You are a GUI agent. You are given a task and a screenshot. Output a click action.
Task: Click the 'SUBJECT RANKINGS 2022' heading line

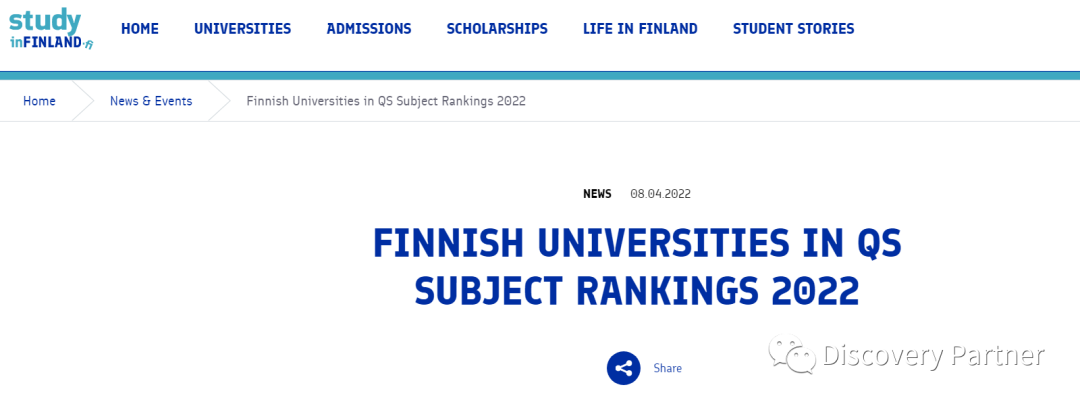coord(637,290)
